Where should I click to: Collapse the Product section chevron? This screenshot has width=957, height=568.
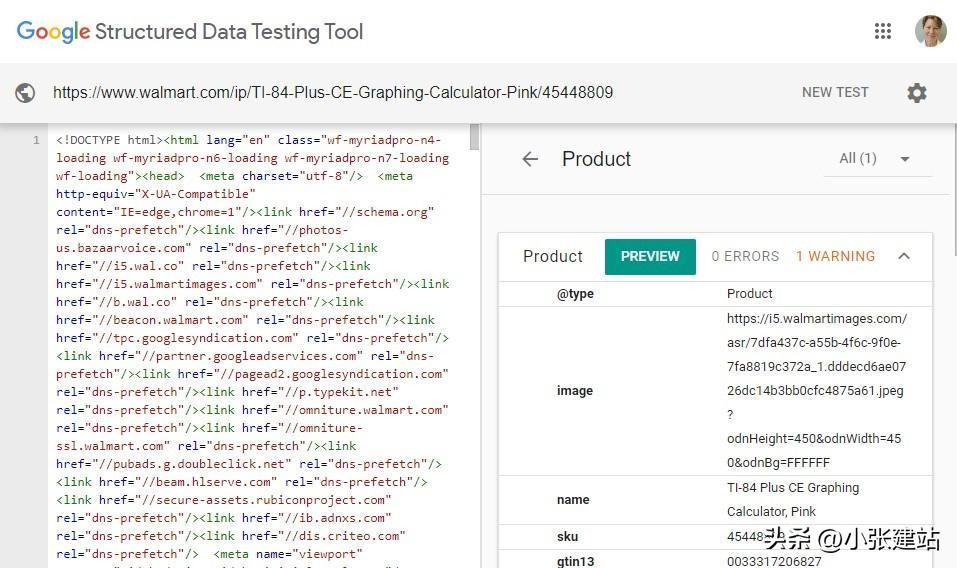[904, 256]
